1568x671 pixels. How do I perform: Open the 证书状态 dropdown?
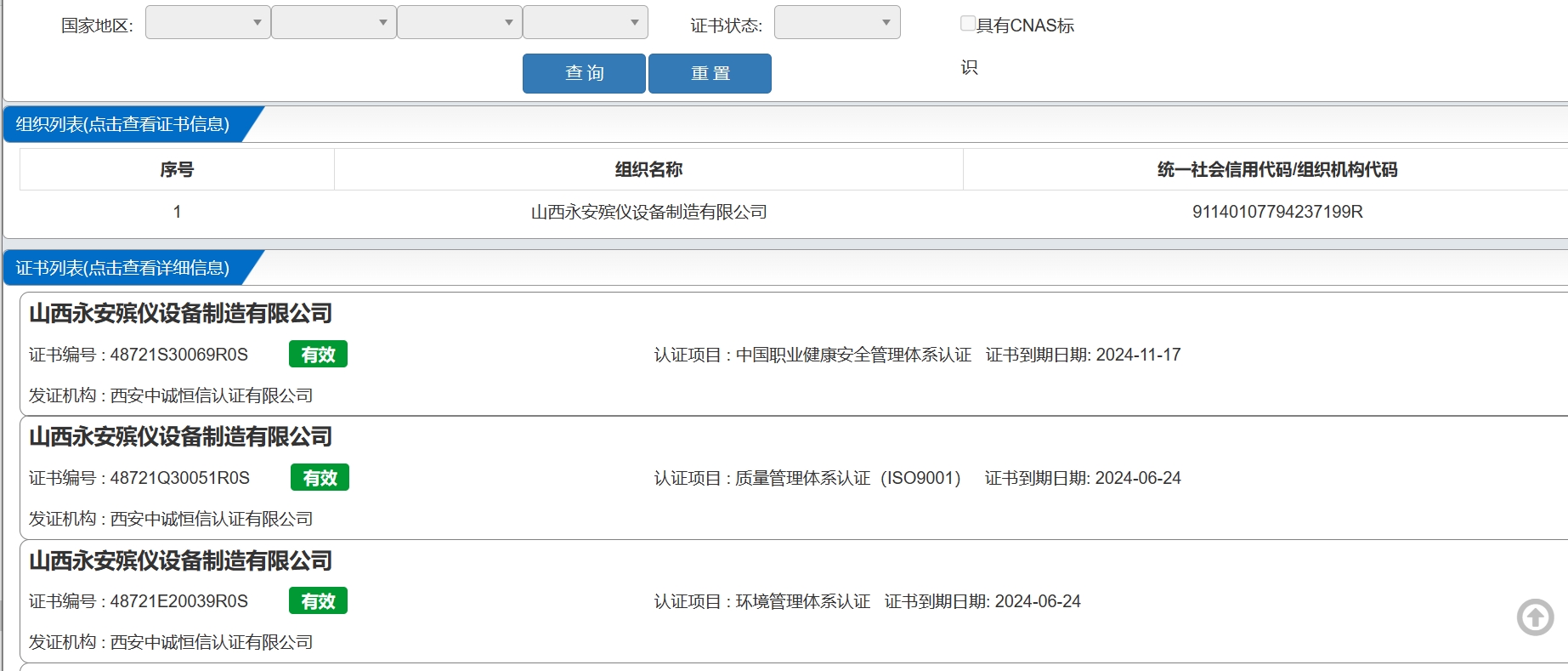click(x=837, y=22)
